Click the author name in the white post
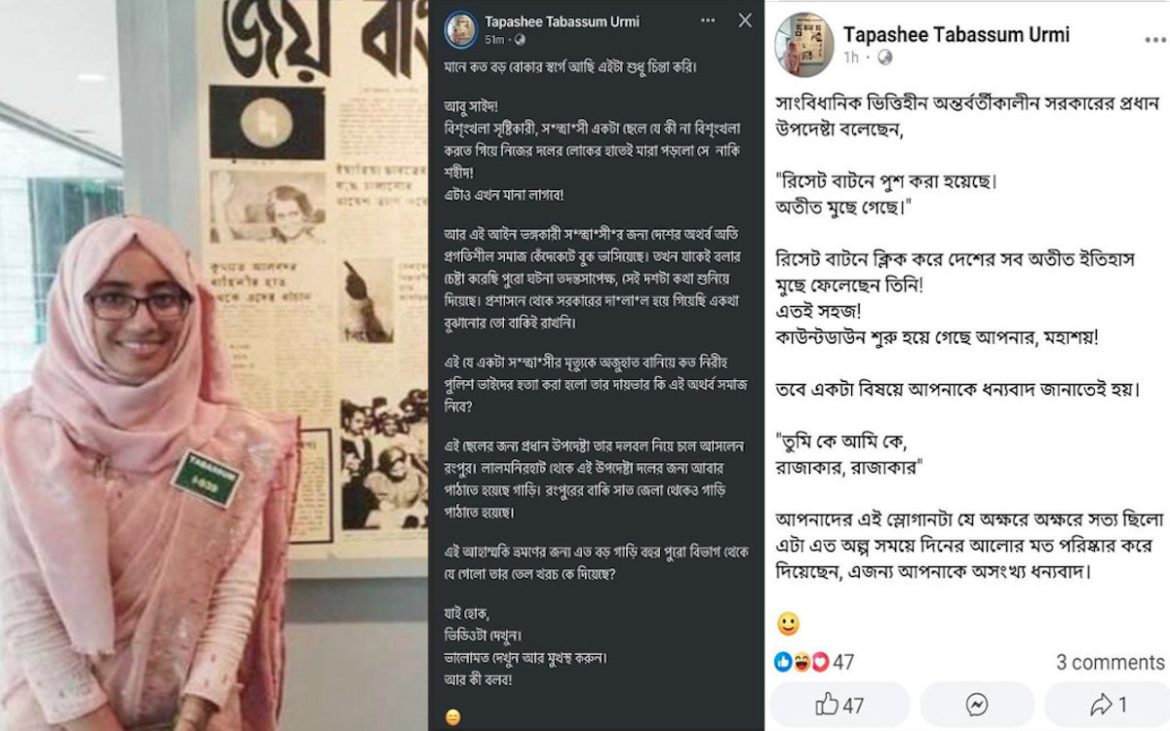The width and height of the screenshot is (1170, 731). tap(956, 34)
